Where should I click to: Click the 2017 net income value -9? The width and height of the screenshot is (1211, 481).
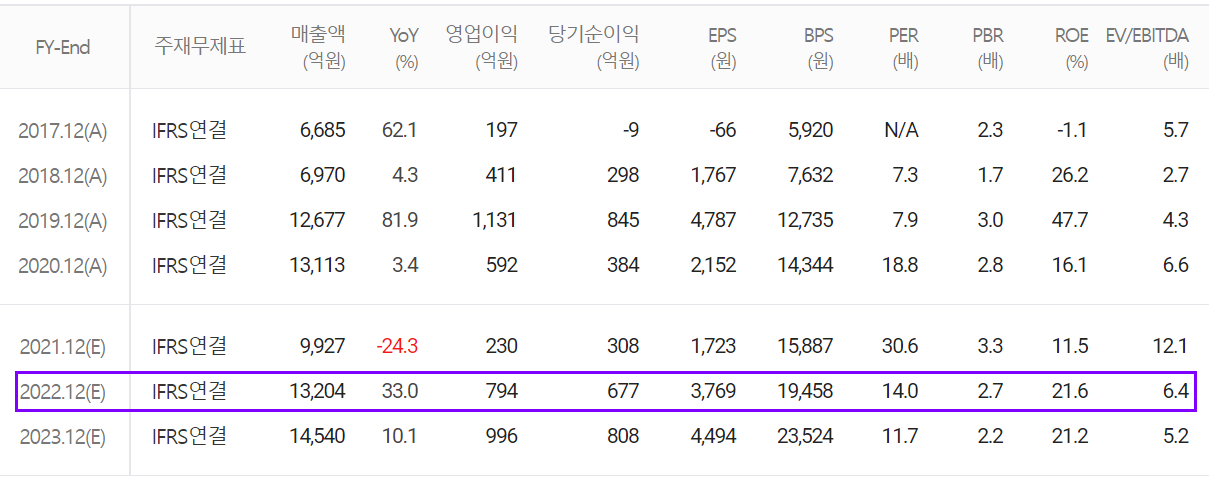pyautogui.click(x=630, y=130)
